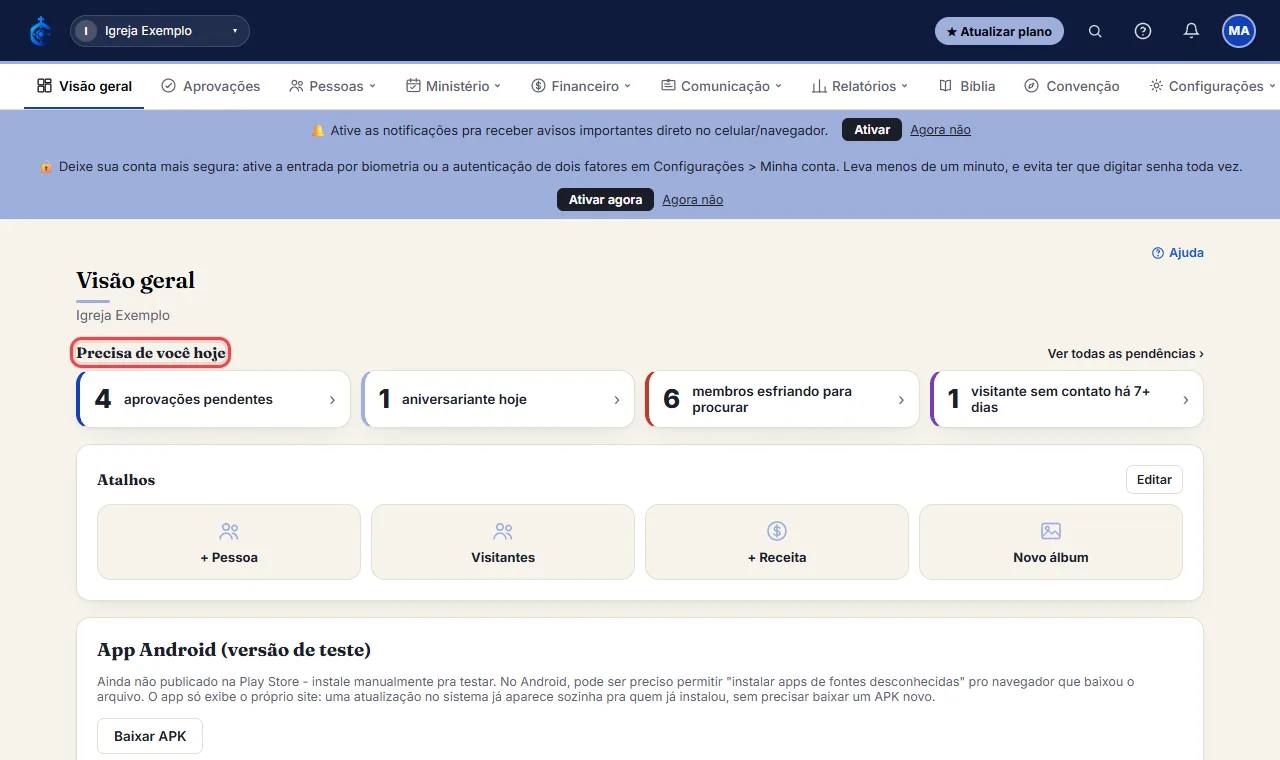
Task: Expand the Financeiro menu
Action: coord(581,86)
